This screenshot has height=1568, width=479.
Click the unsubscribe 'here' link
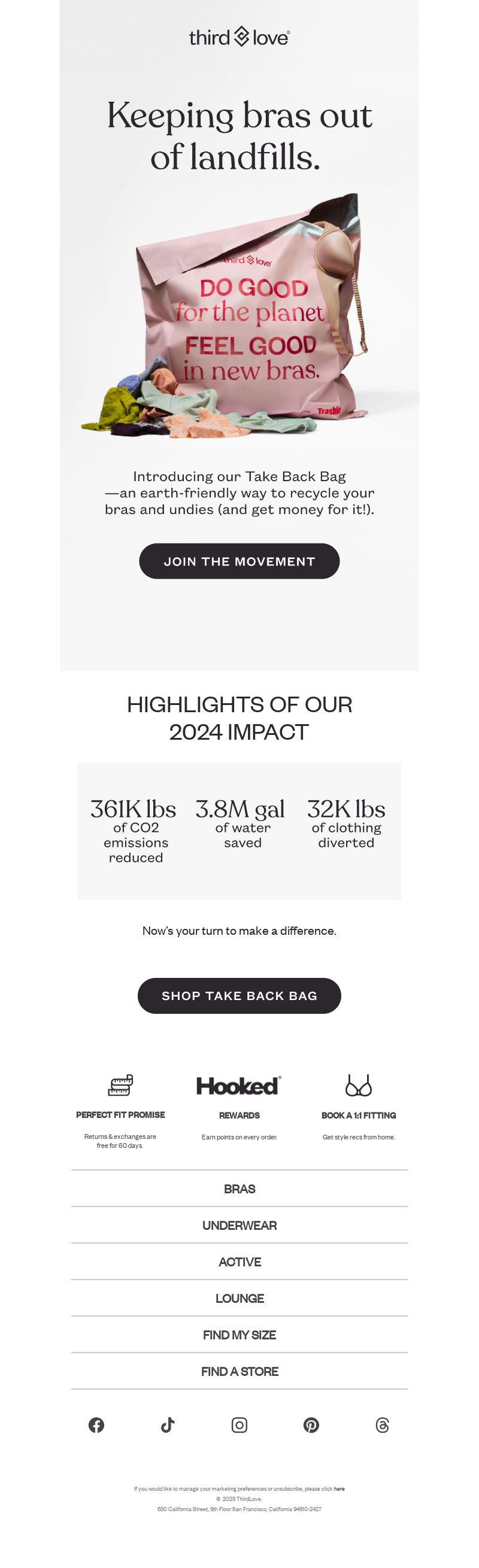coord(339,1489)
